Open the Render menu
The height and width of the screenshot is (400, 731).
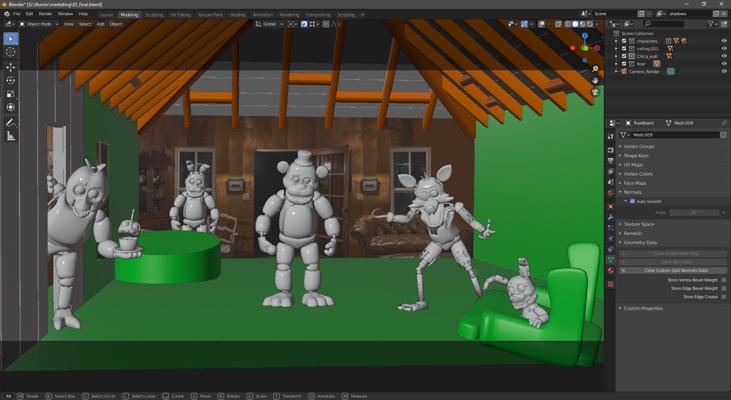(45, 14)
